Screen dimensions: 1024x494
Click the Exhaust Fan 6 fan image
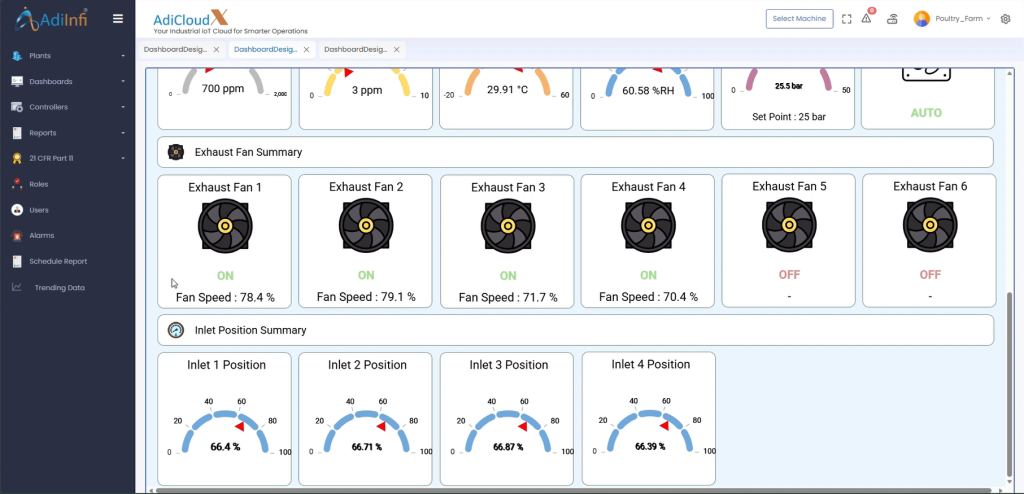930,225
